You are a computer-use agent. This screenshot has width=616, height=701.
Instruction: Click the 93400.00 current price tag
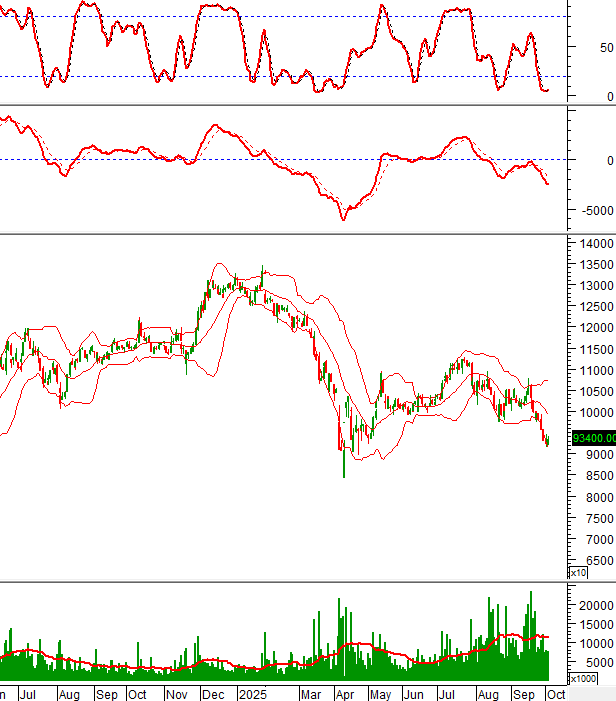tap(593, 438)
